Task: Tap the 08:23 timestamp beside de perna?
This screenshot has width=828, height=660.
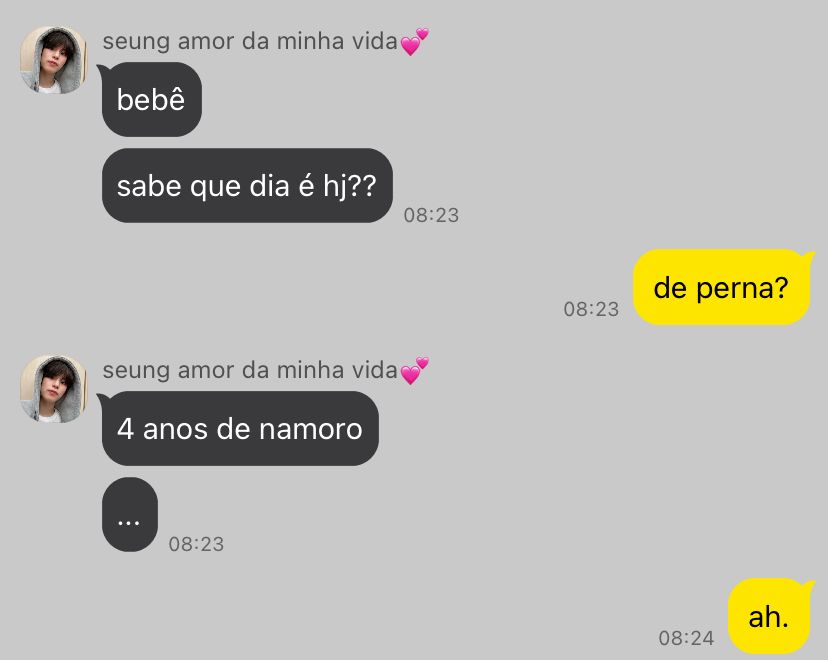Action: [x=591, y=309]
